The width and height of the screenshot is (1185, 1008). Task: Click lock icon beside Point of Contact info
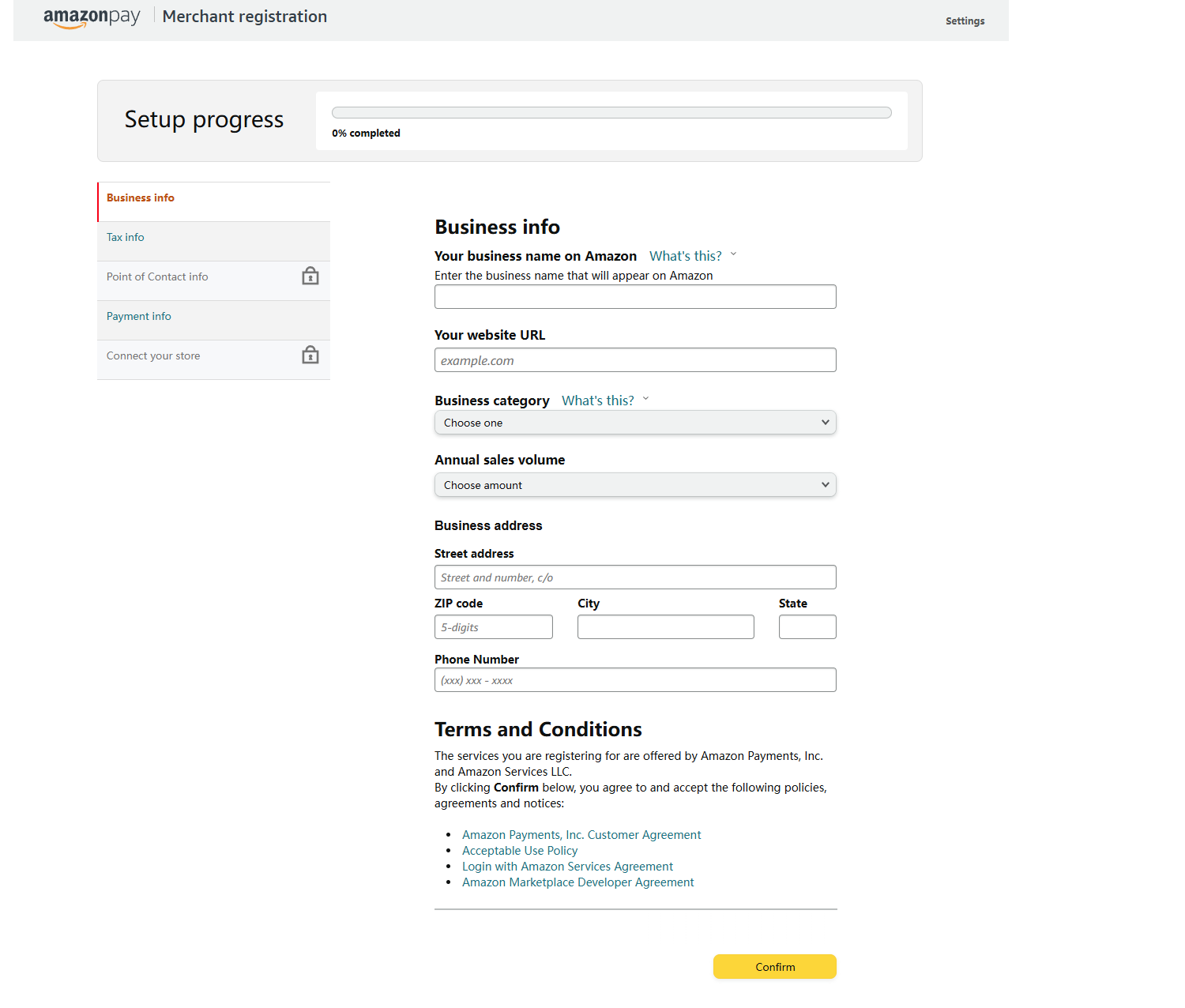coord(310,276)
